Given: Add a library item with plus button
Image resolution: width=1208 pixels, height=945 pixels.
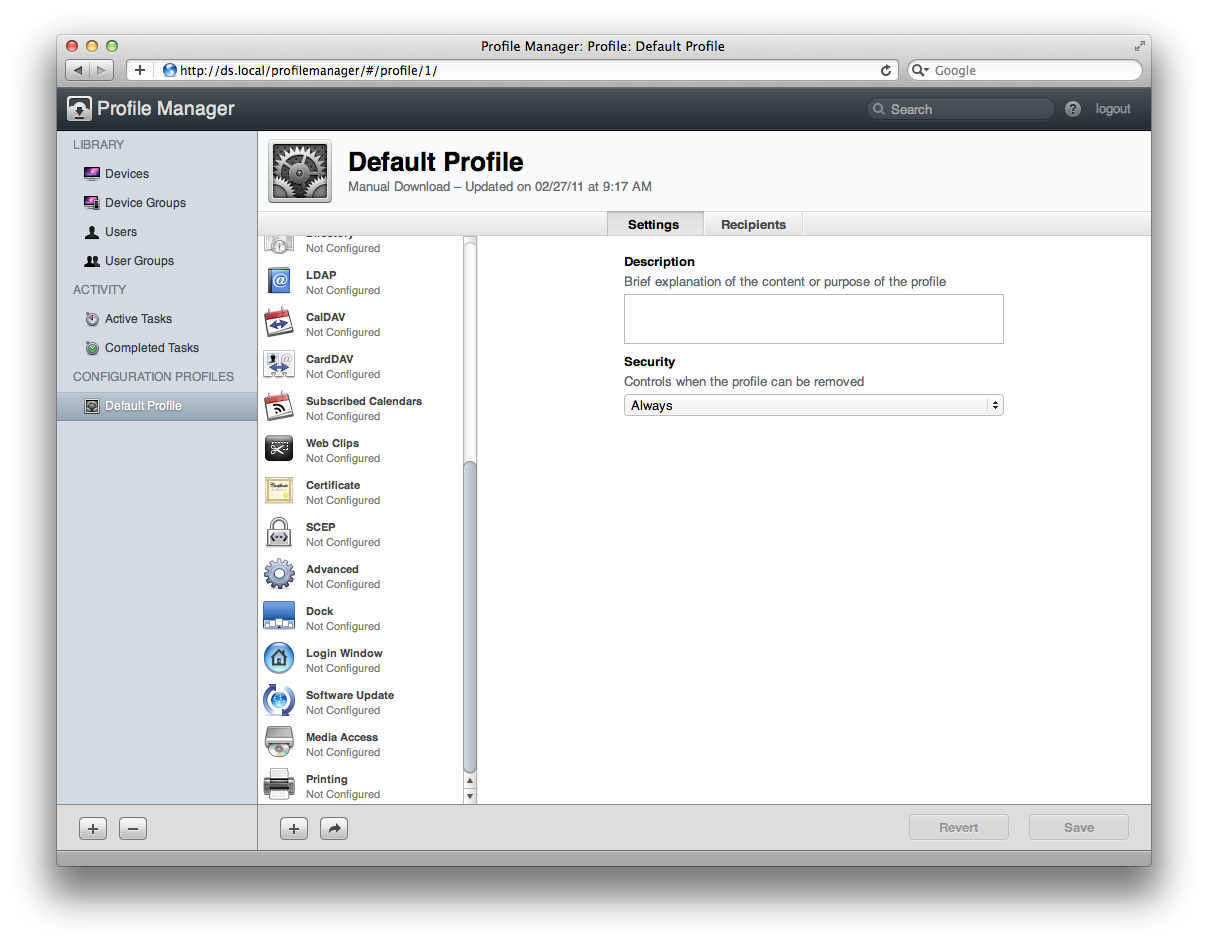Looking at the screenshot, I should (93, 828).
